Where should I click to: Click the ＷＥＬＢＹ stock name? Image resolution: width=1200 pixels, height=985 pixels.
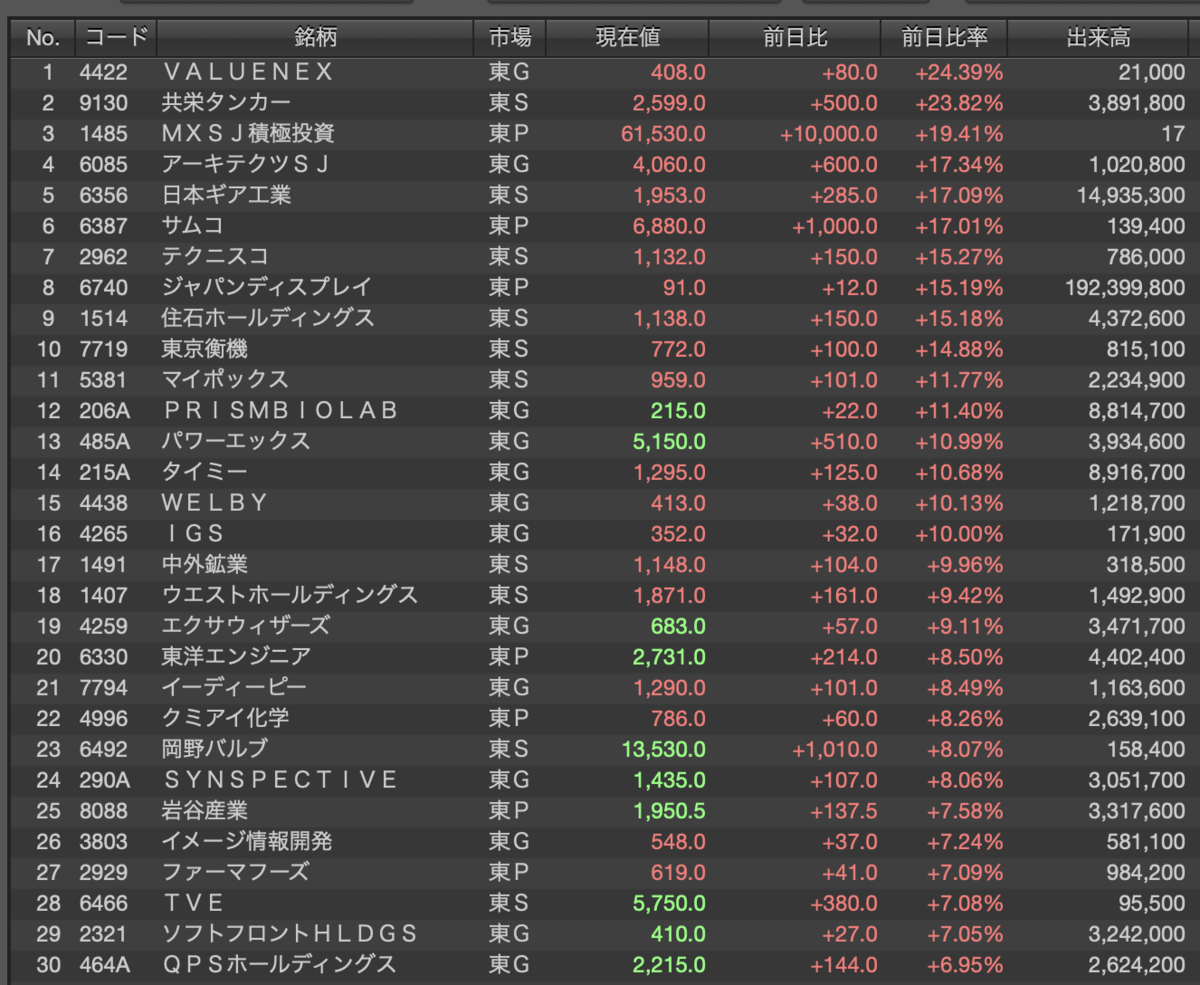(216, 503)
